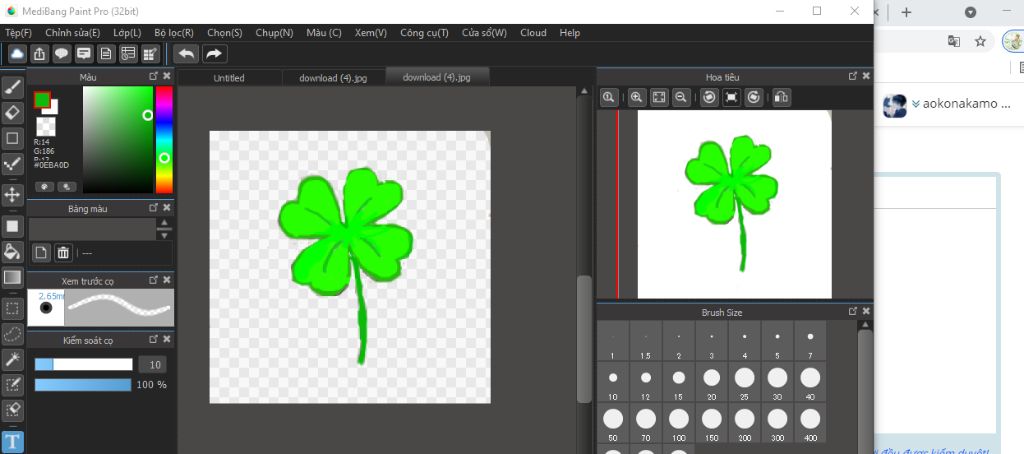Image resolution: width=1024 pixels, height=454 pixels.
Task: Choose brush size 10 preset
Action: point(613,383)
